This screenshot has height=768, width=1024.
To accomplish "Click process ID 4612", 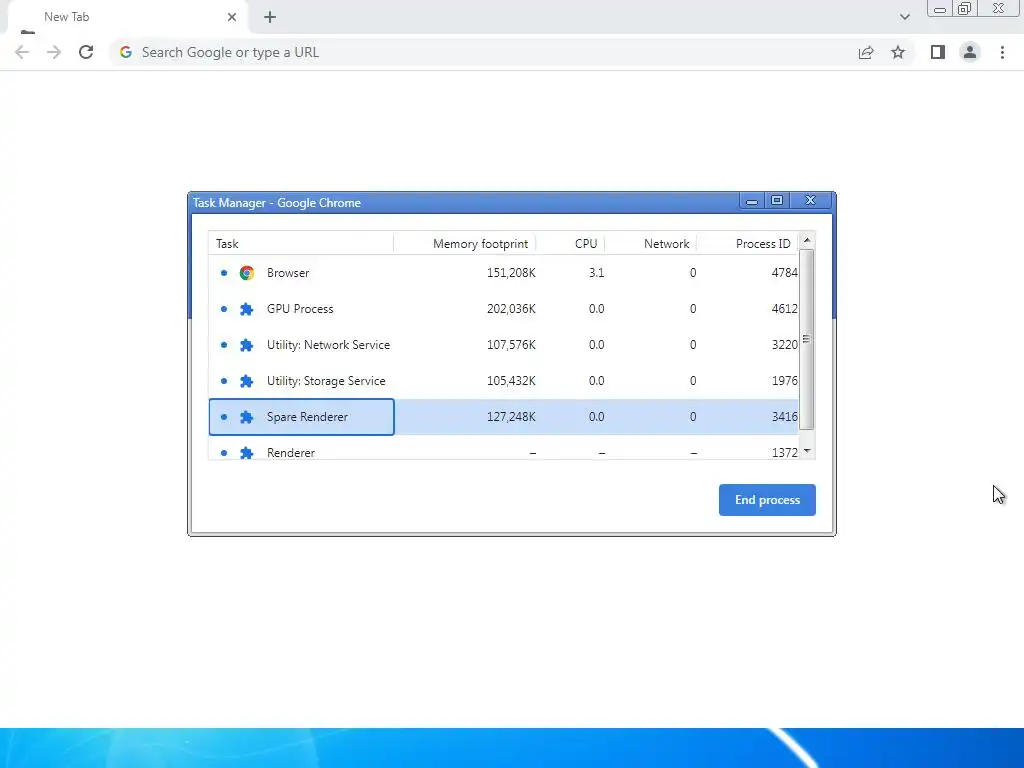I will [x=784, y=309].
